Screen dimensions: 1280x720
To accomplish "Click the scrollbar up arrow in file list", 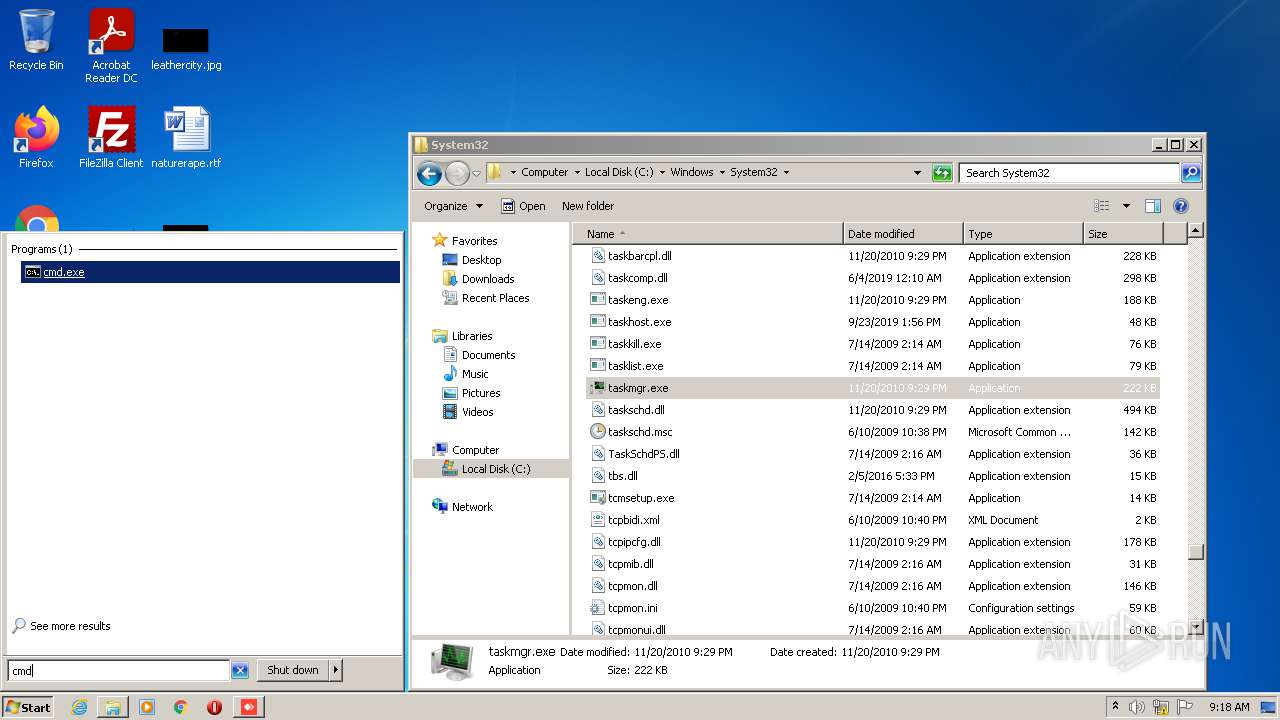I will pyautogui.click(x=1195, y=231).
